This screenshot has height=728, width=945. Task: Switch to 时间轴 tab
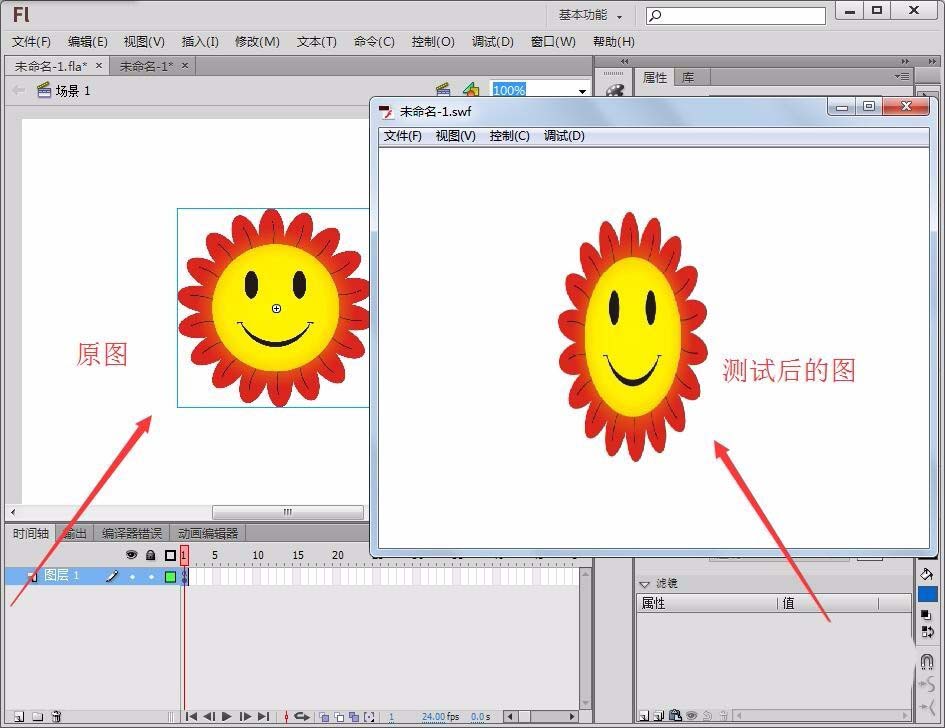[x=31, y=533]
